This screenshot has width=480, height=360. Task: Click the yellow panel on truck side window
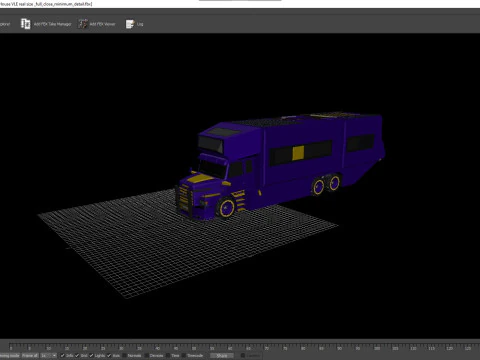coord(298,153)
